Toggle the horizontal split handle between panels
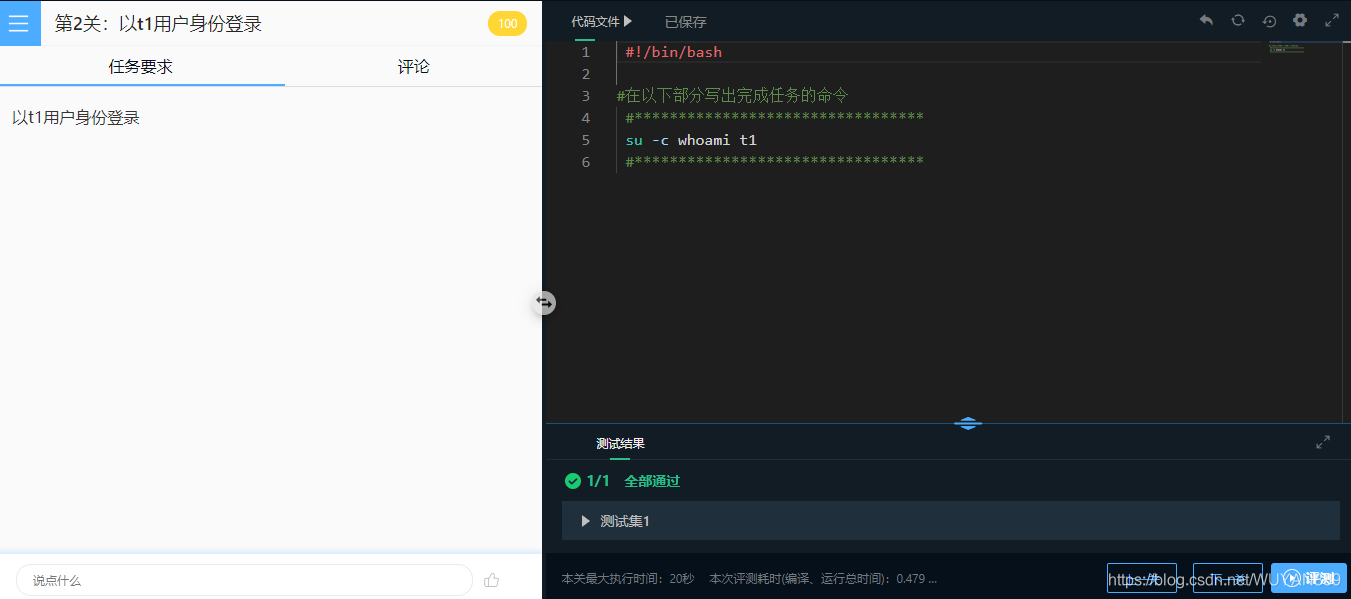The height and width of the screenshot is (599, 1351). tap(543, 302)
